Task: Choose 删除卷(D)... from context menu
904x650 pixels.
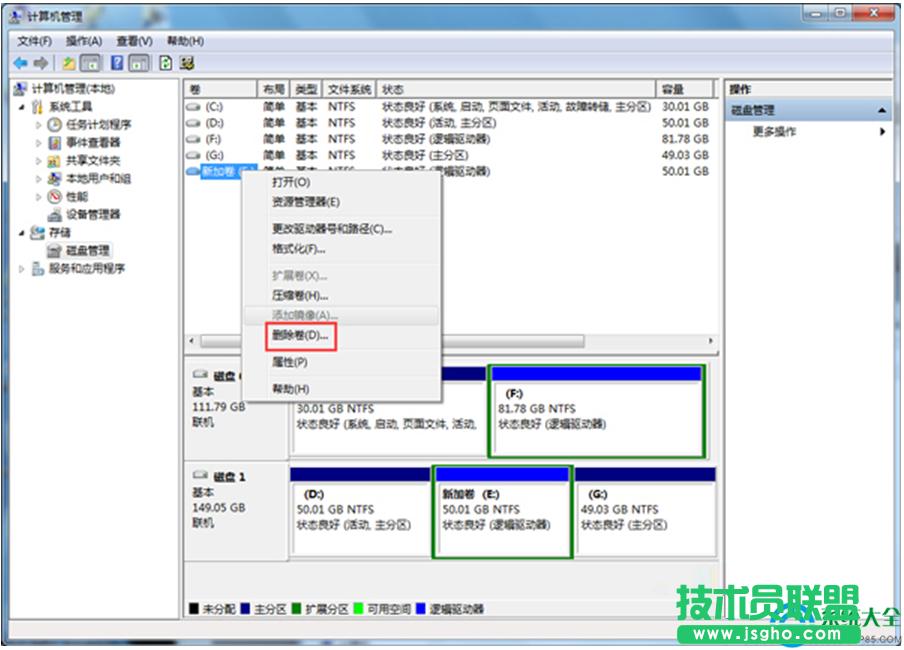Action: pos(341,335)
